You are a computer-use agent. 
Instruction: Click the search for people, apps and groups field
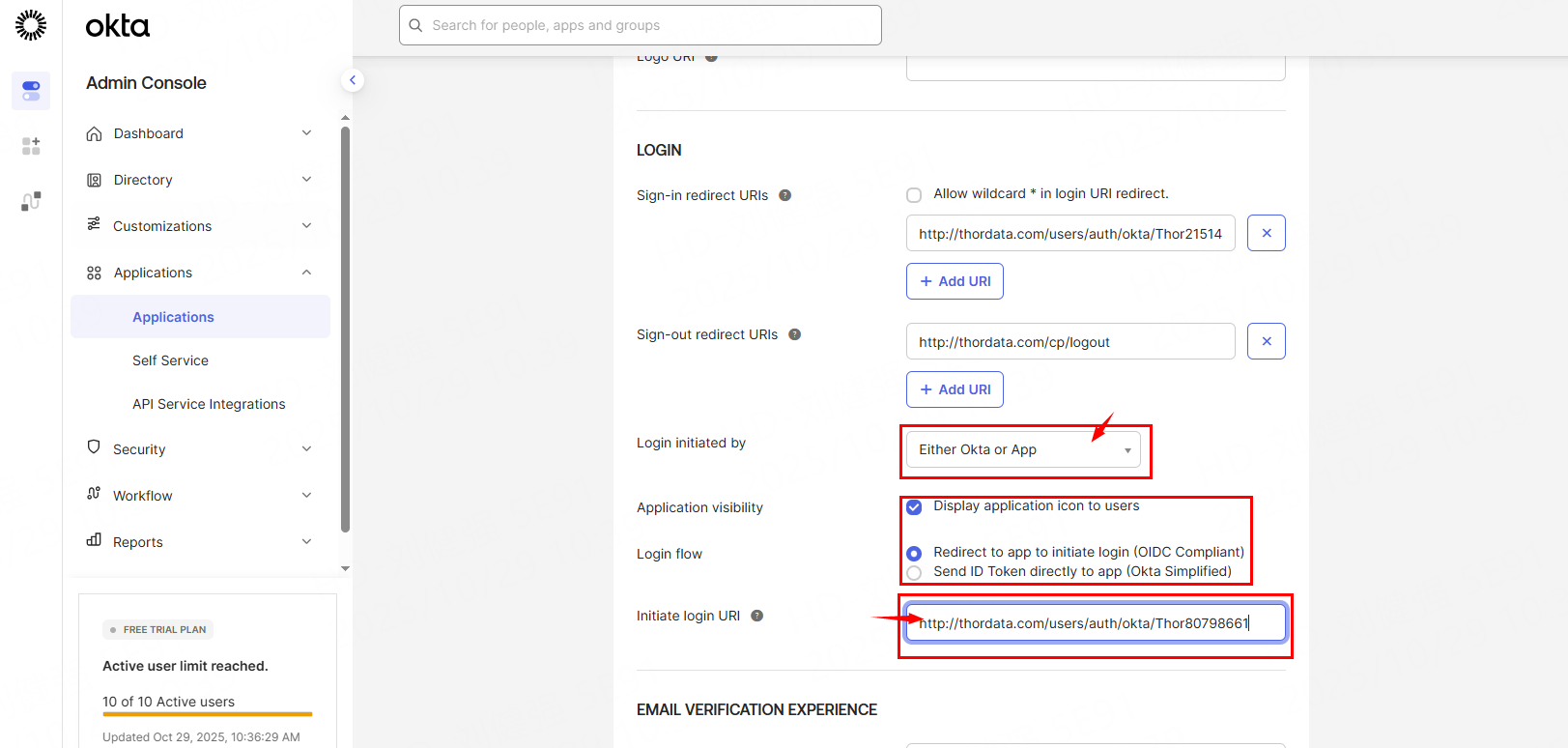coord(641,25)
